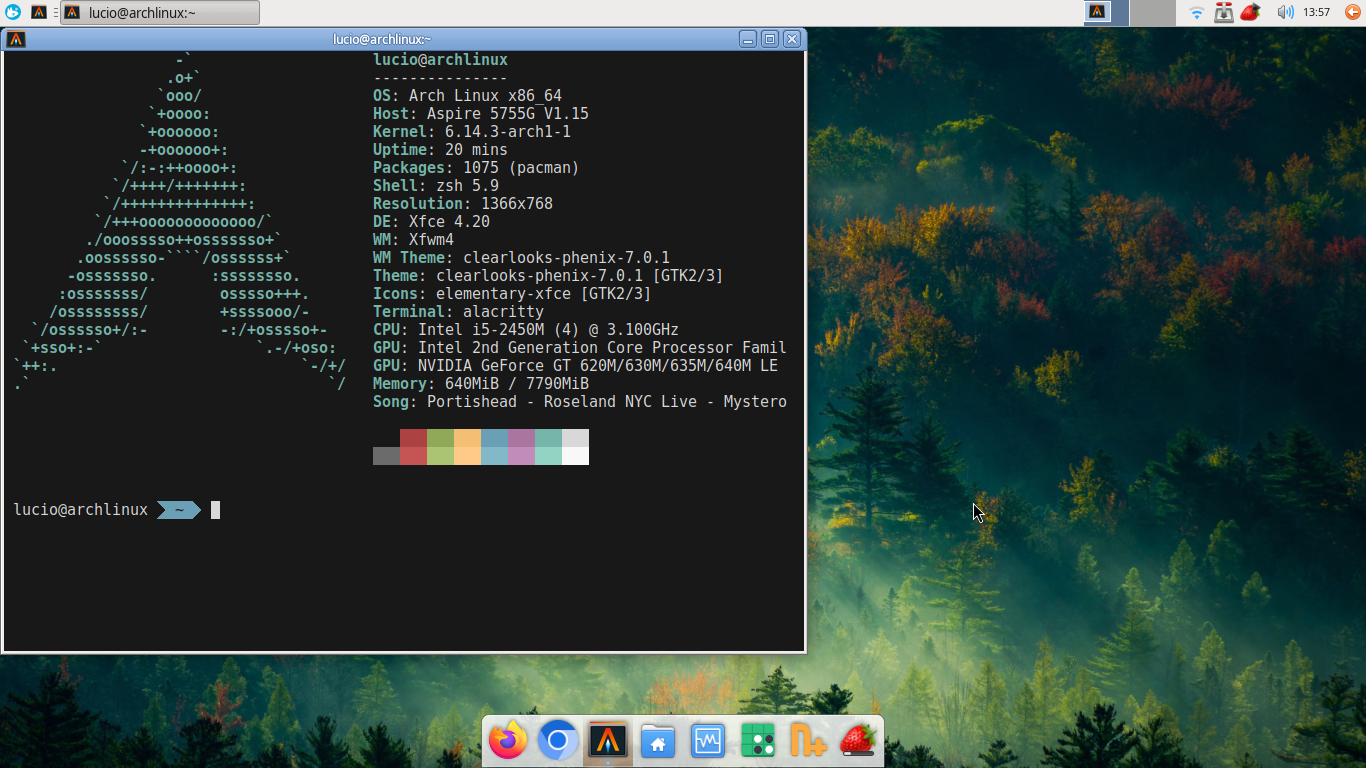
Task: Click the blue '~' directory prompt segment
Action: point(179,510)
